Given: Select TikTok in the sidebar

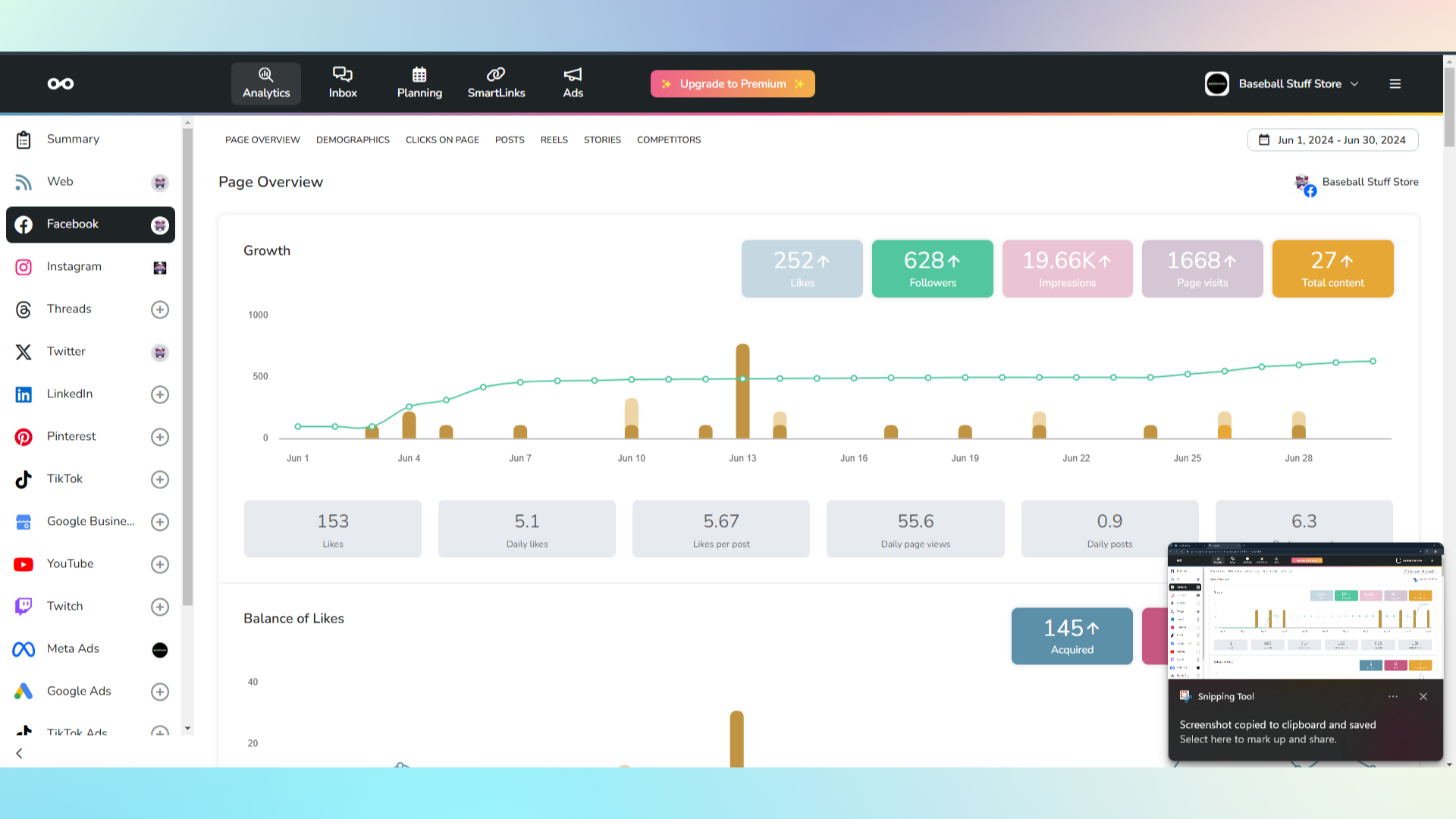Looking at the screenshot, I should pos(90,479).
